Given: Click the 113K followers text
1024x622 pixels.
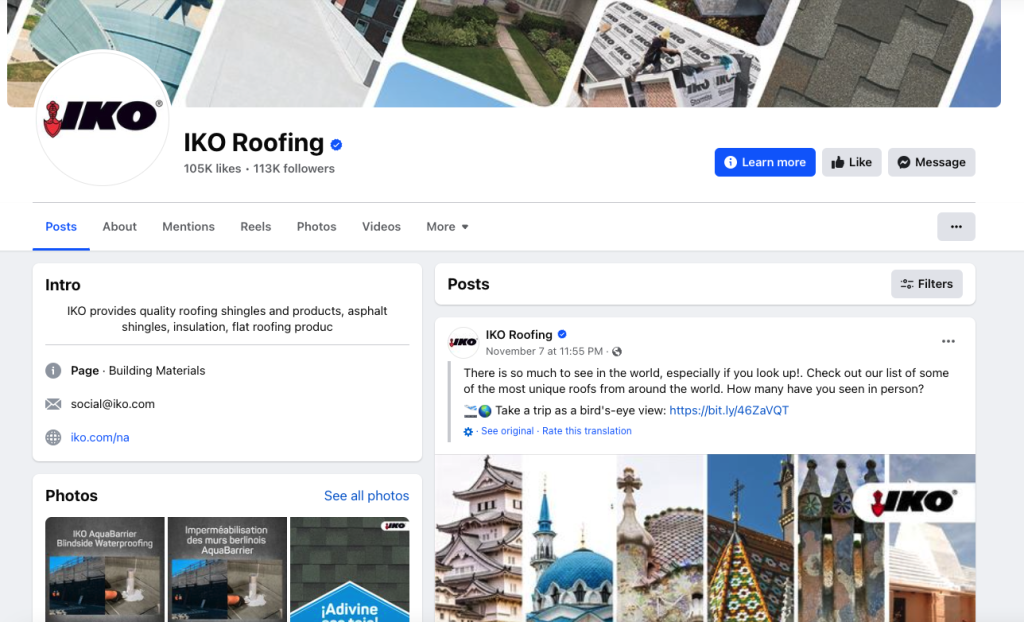Looking at the screenshot, I should coord(294,169).
